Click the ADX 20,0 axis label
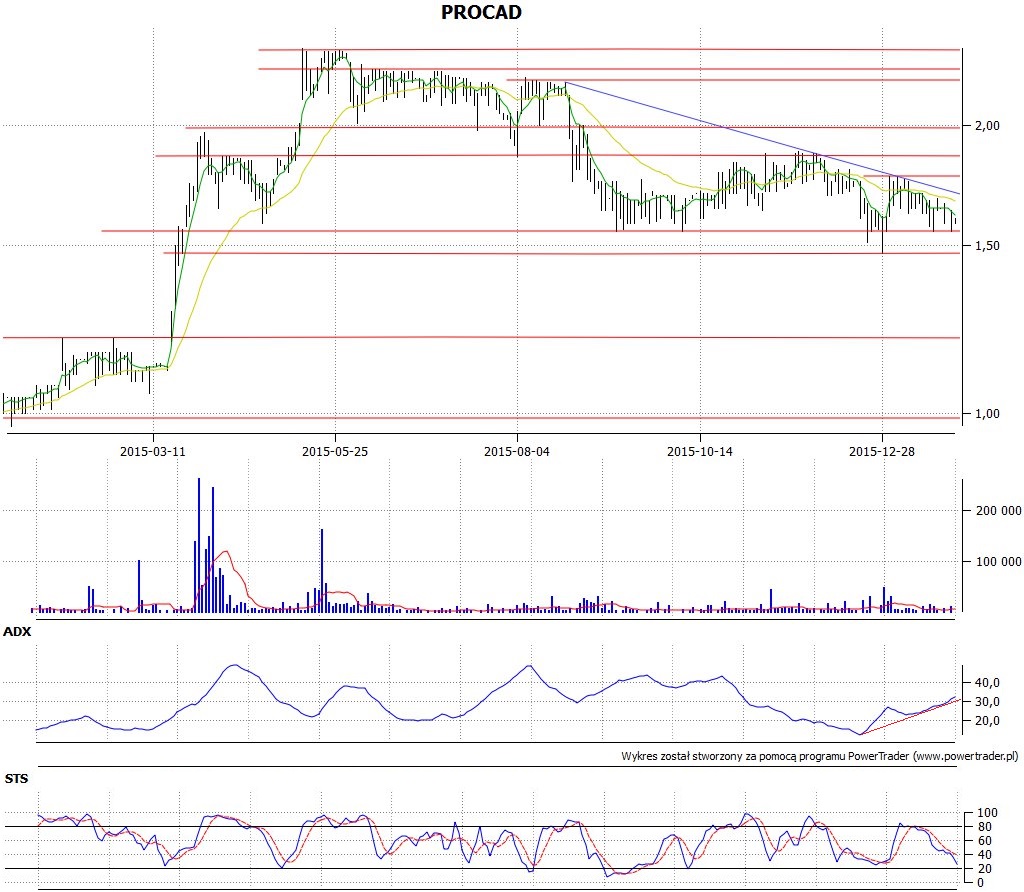The width and height of the screenshot is (1024, 892). coord(987,720)
